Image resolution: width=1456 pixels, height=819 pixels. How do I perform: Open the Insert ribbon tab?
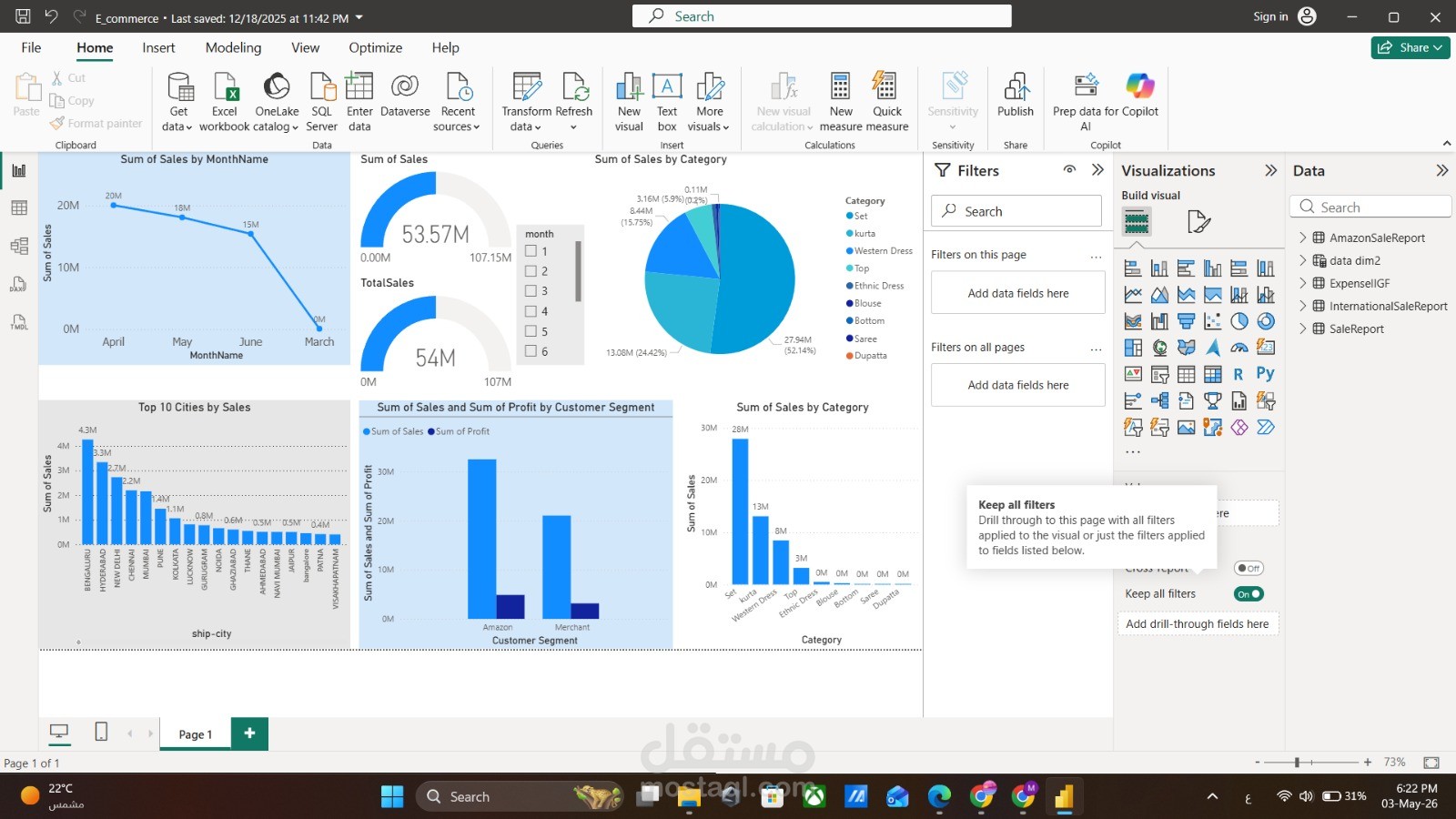(x=158, y=47)
